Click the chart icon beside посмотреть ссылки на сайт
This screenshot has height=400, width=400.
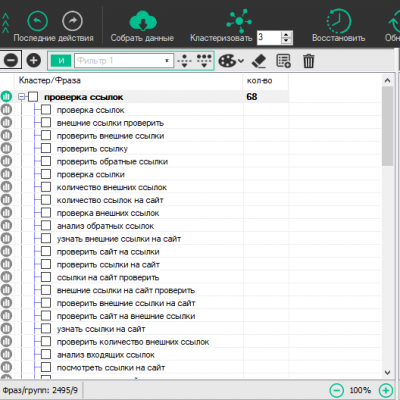pyautogui.click(x=6, y=367)
